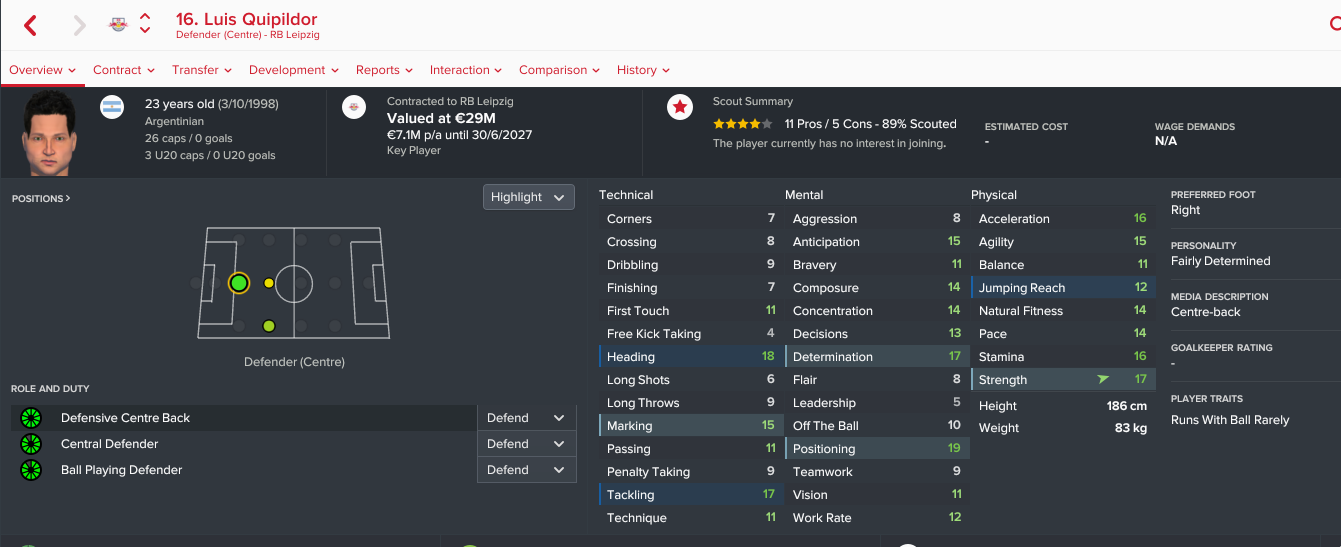
Task: Click the Contracted to RB Leipzig link
Action: (x=450, y=102)
